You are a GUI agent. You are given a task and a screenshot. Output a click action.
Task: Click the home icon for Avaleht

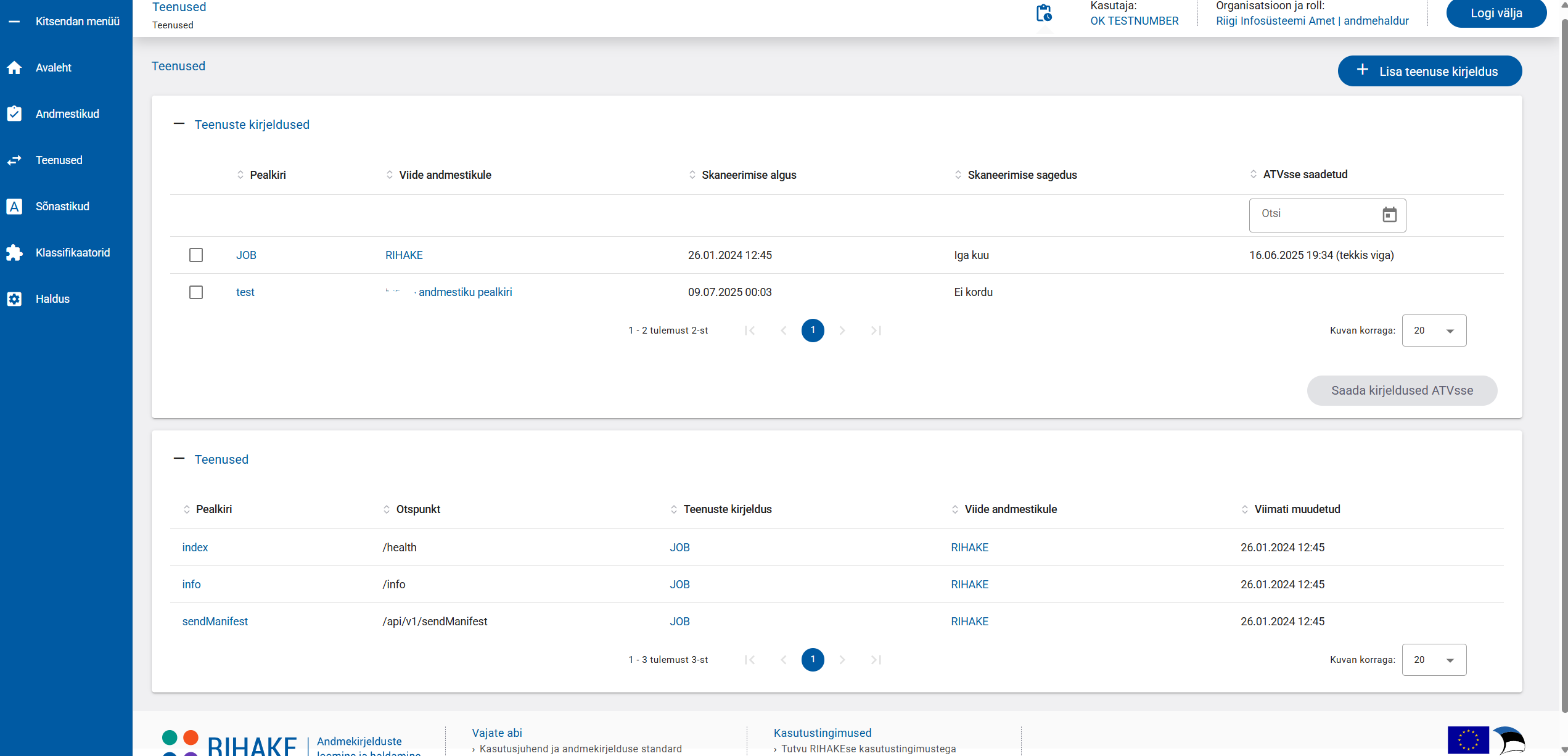[x=14, y=68]
